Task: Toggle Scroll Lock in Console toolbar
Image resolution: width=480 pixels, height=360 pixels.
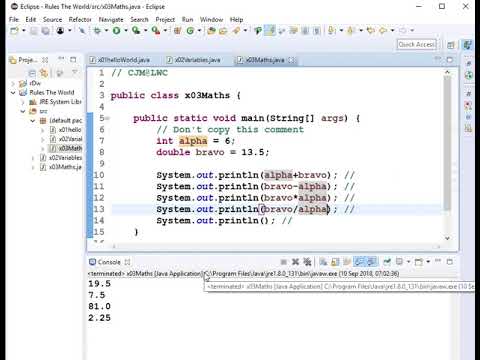Action: pos(335,262)
